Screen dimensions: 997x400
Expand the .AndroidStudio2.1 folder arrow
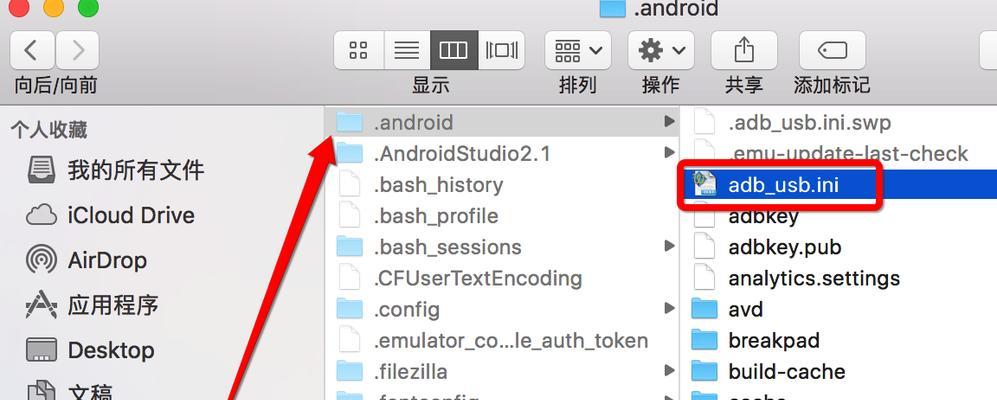point(668,153)
